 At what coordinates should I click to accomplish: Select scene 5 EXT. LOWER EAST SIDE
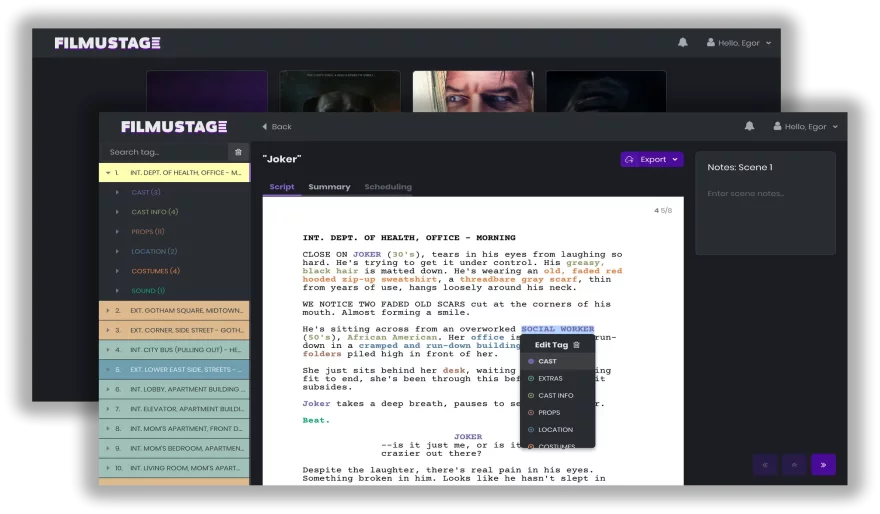pos(175,369)
